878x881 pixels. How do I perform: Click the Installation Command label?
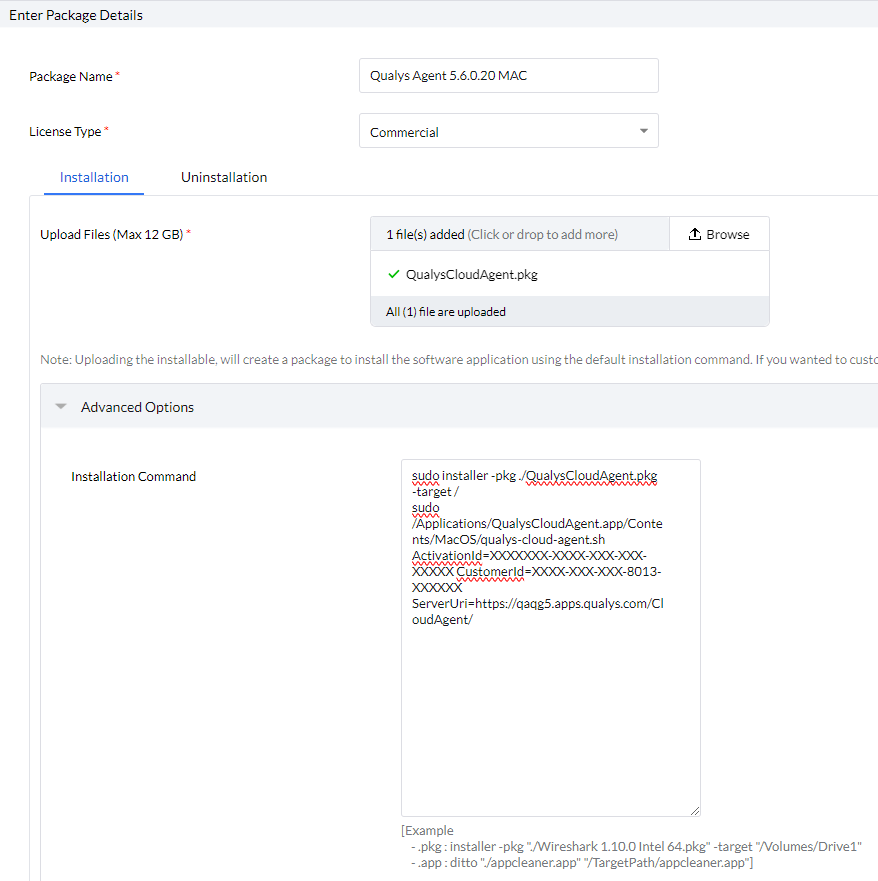(133, 476)
